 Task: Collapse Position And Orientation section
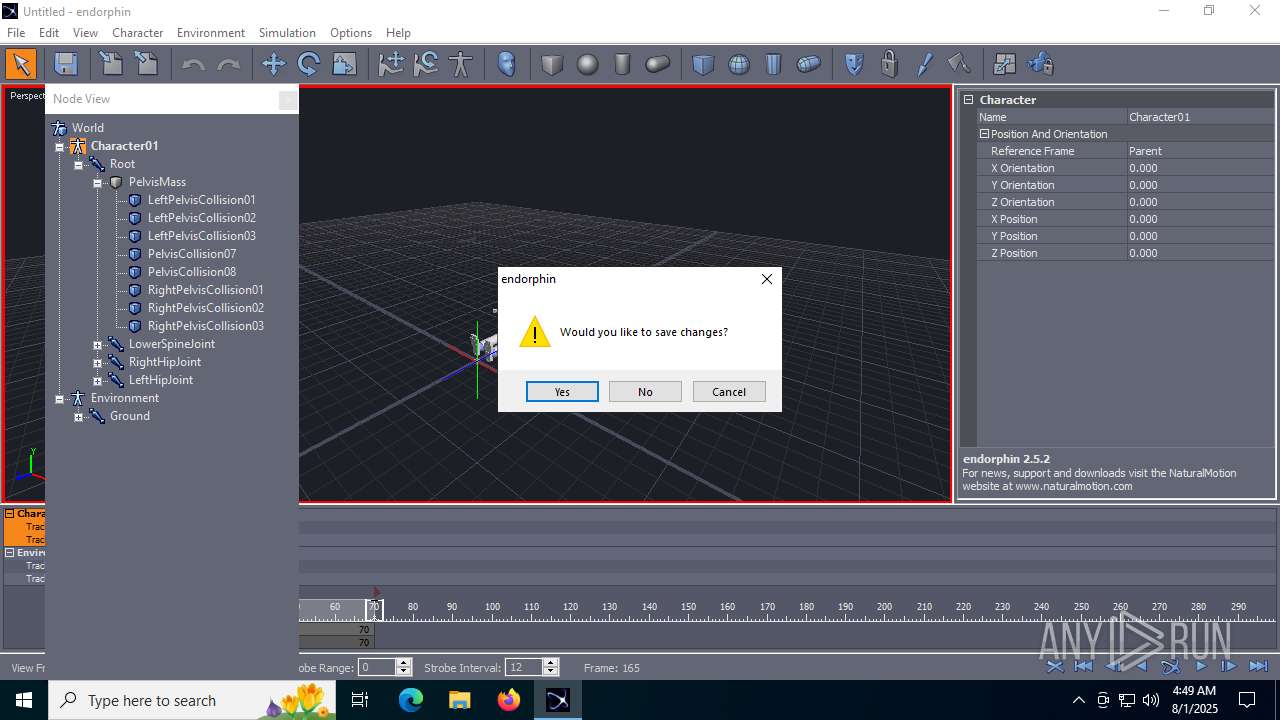pos(984,134)
